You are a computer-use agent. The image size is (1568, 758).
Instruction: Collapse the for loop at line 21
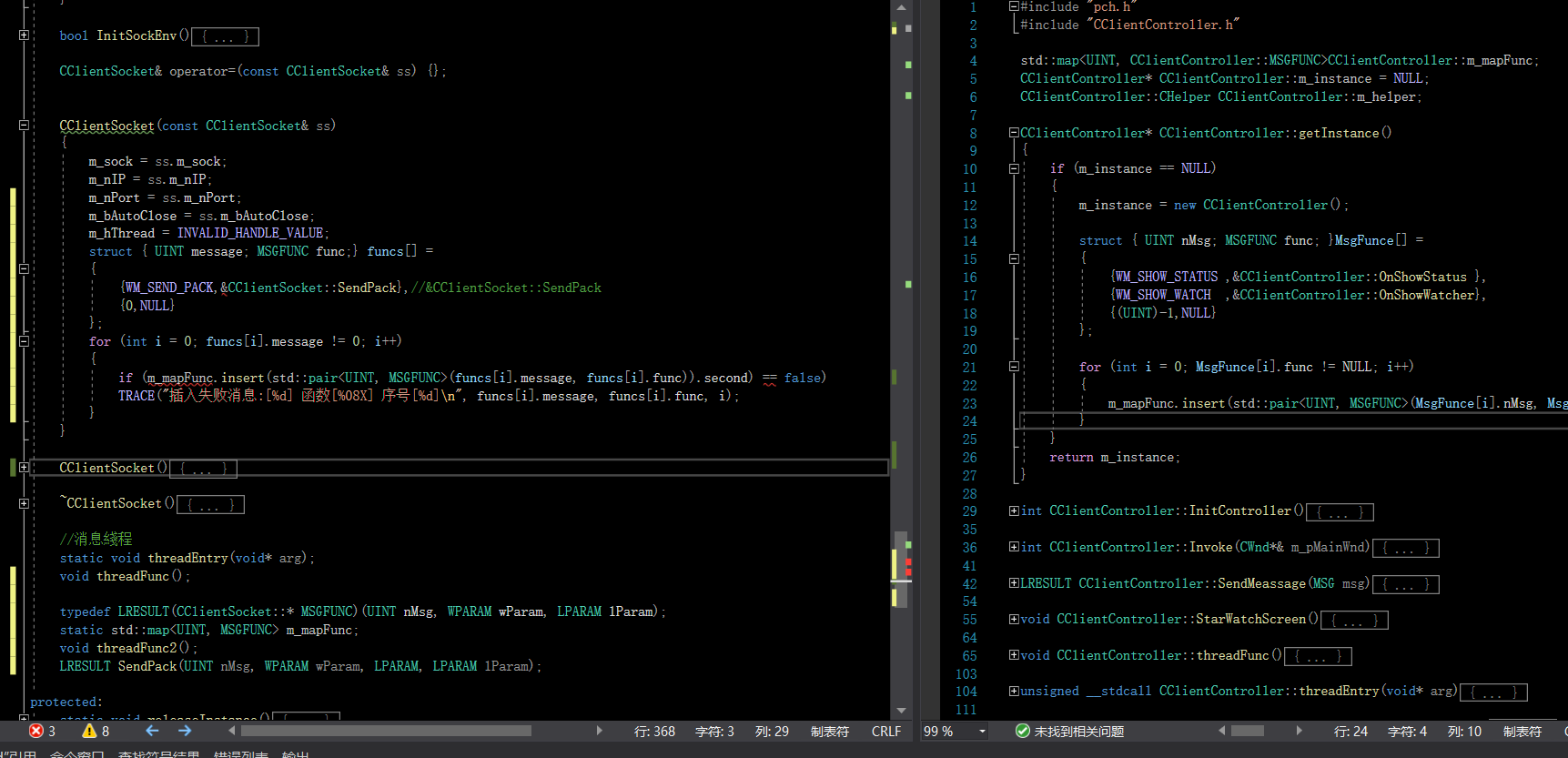click(1014, 367)
